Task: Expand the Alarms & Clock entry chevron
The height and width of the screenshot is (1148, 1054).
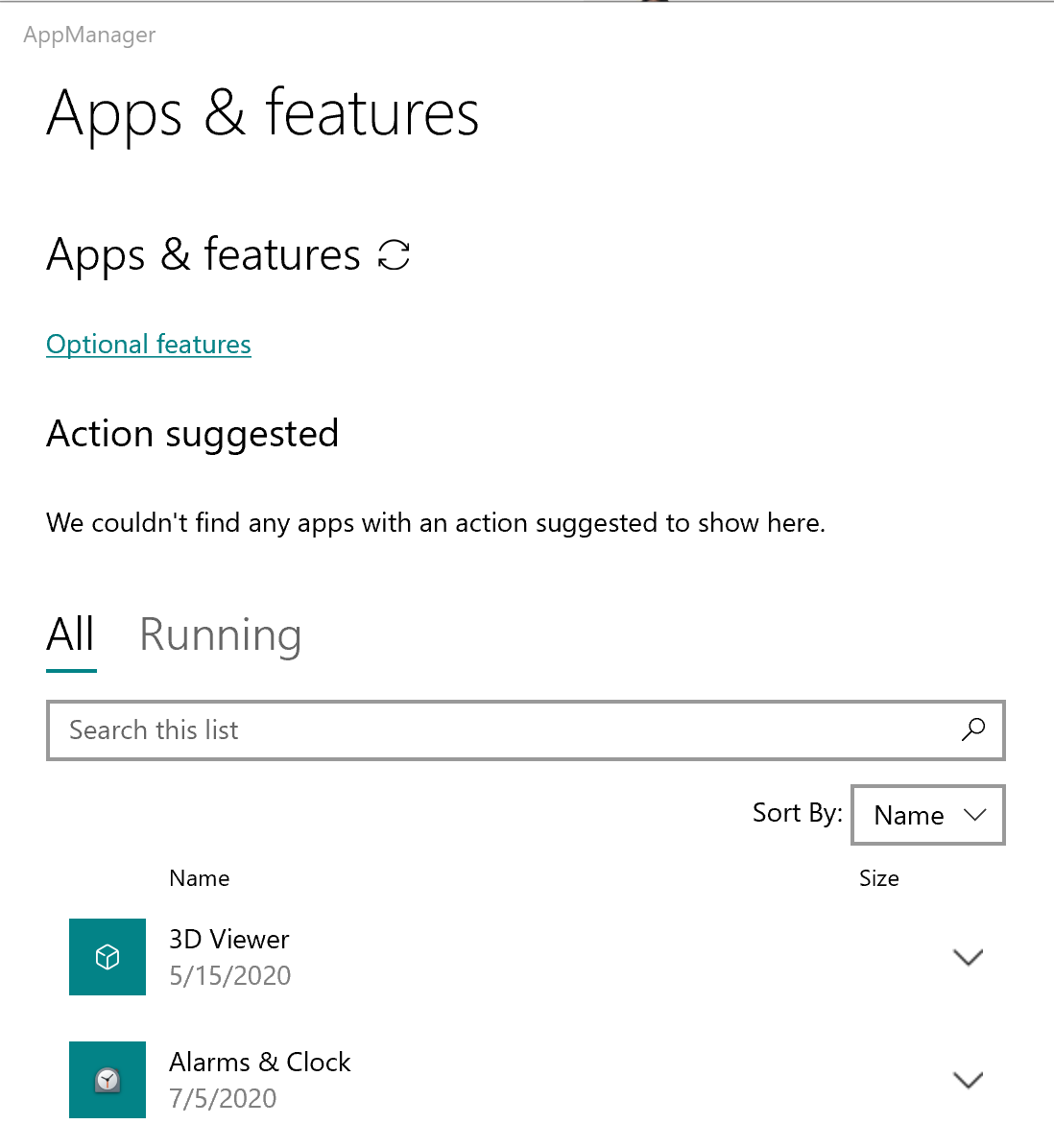Action: coord(968,1080)
